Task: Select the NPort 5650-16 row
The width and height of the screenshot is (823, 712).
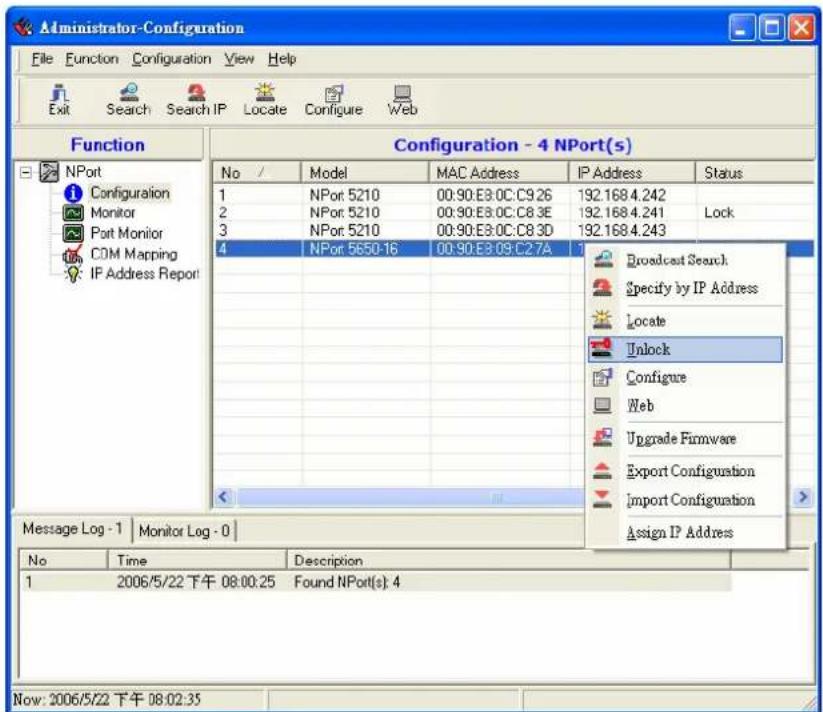Action: (401, 248)
